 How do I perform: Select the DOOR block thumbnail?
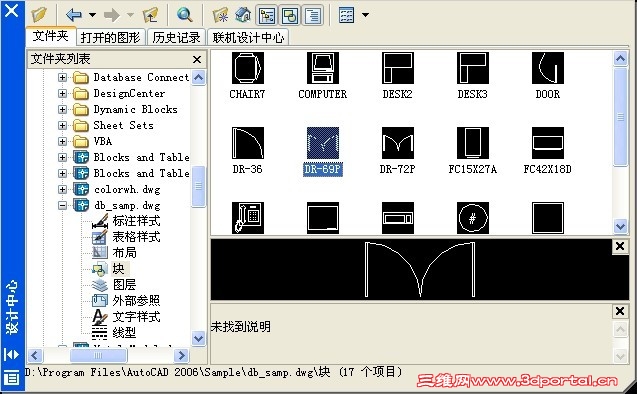[548, 68]
